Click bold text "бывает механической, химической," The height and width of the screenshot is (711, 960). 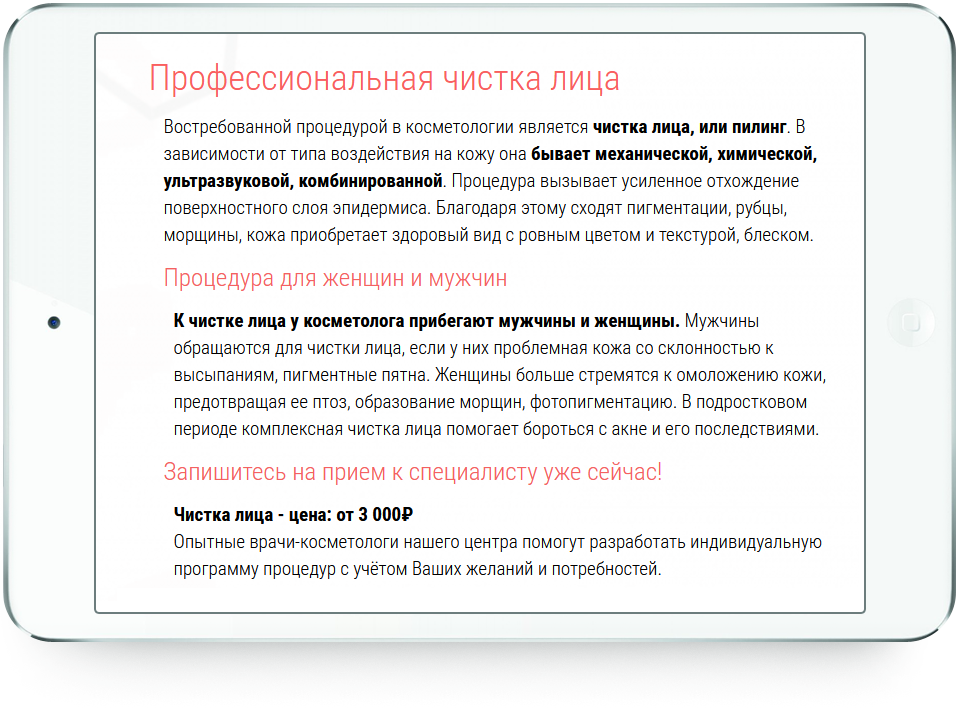(674, 154)
